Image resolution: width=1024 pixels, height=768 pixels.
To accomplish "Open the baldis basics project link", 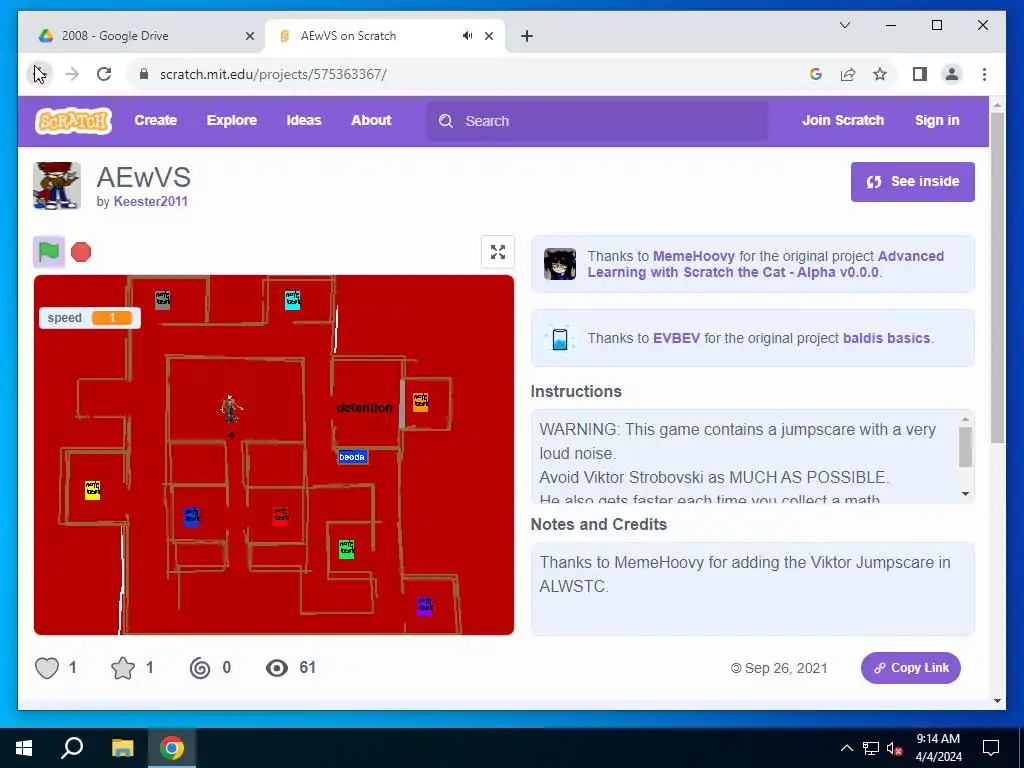I will coord(886,338).
